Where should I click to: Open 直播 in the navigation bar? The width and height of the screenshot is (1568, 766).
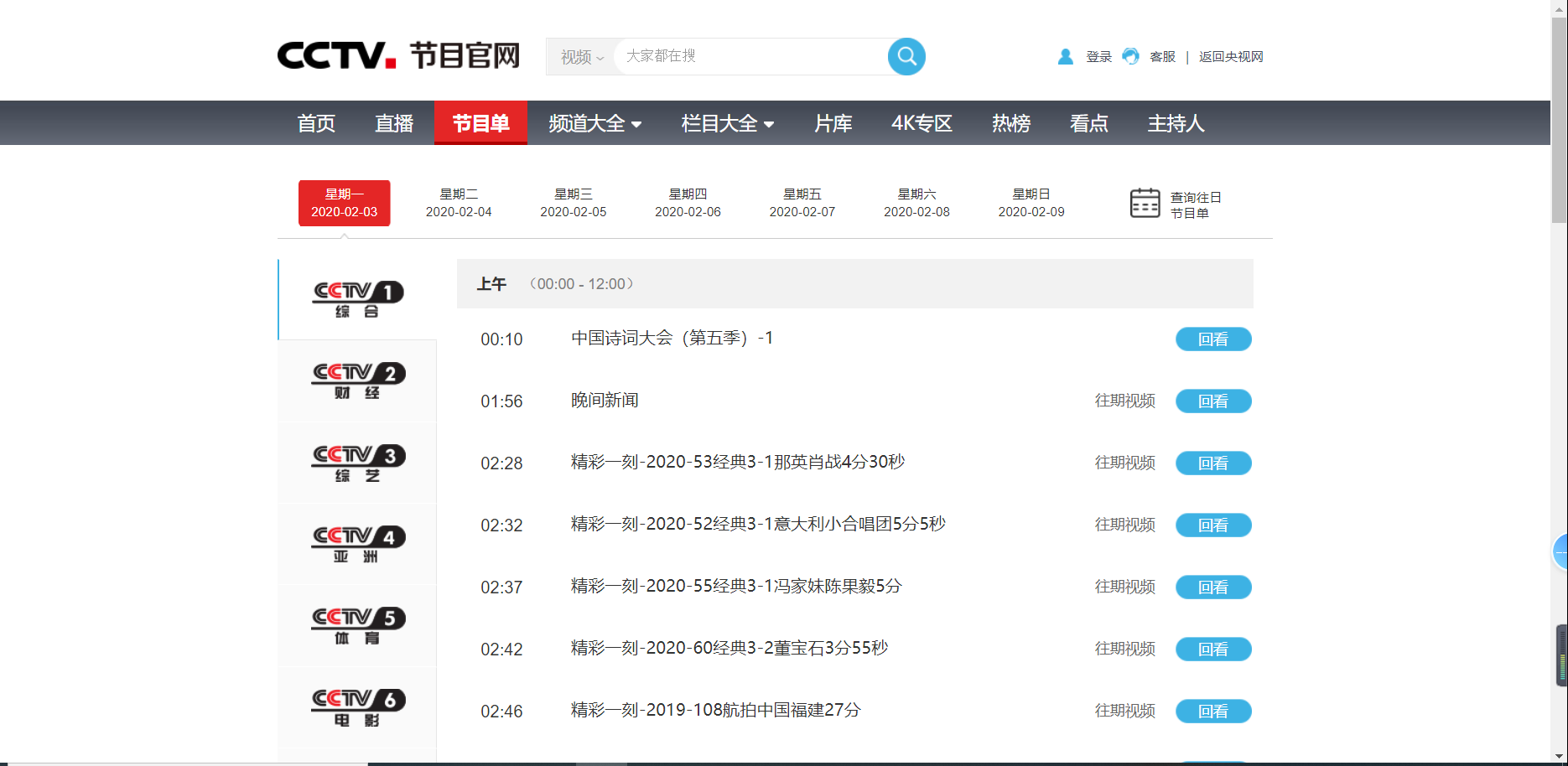(394, 123)
